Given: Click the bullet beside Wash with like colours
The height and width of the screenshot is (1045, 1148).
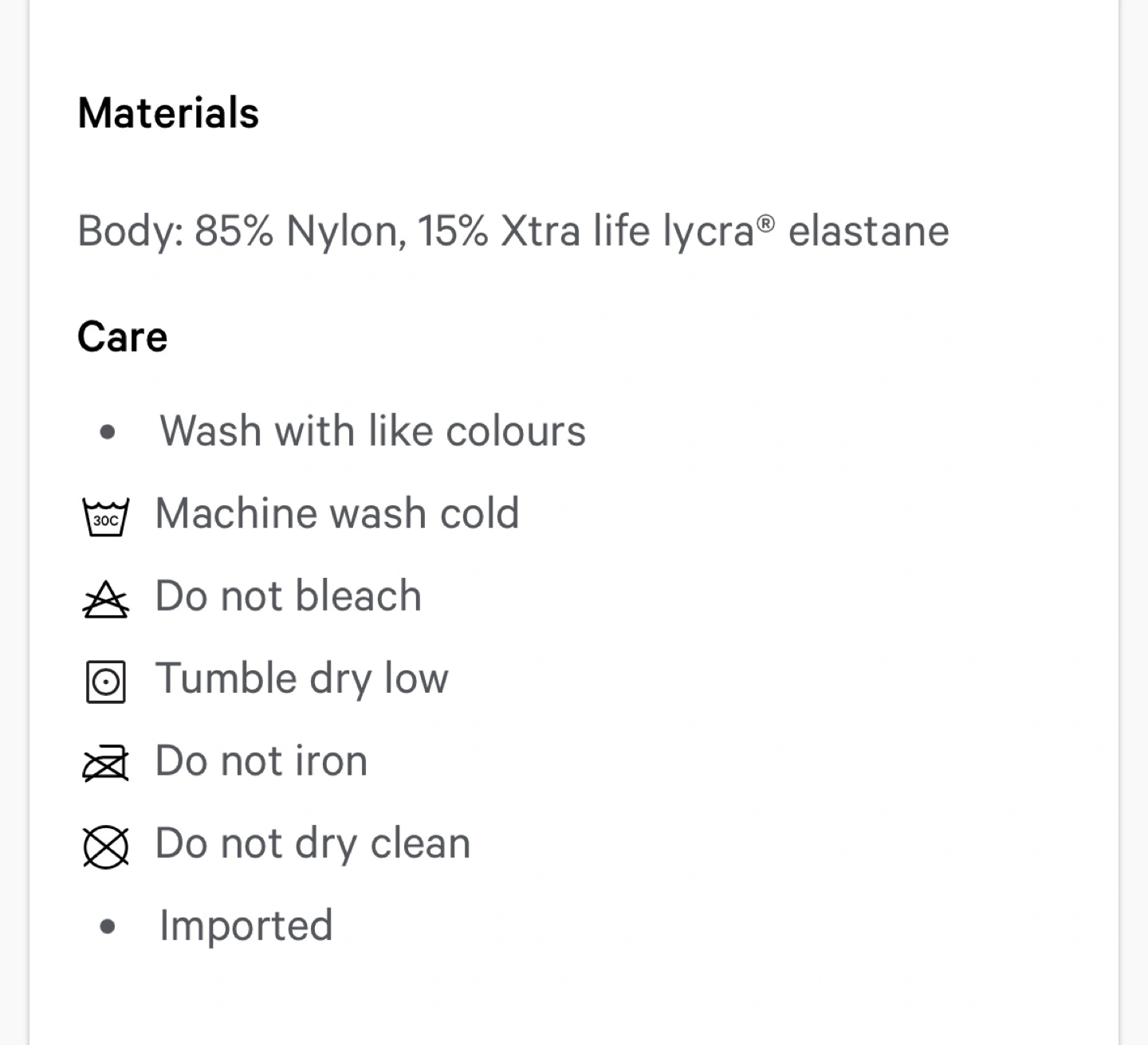Looking at the screenshot, I should tap(108, 433).
